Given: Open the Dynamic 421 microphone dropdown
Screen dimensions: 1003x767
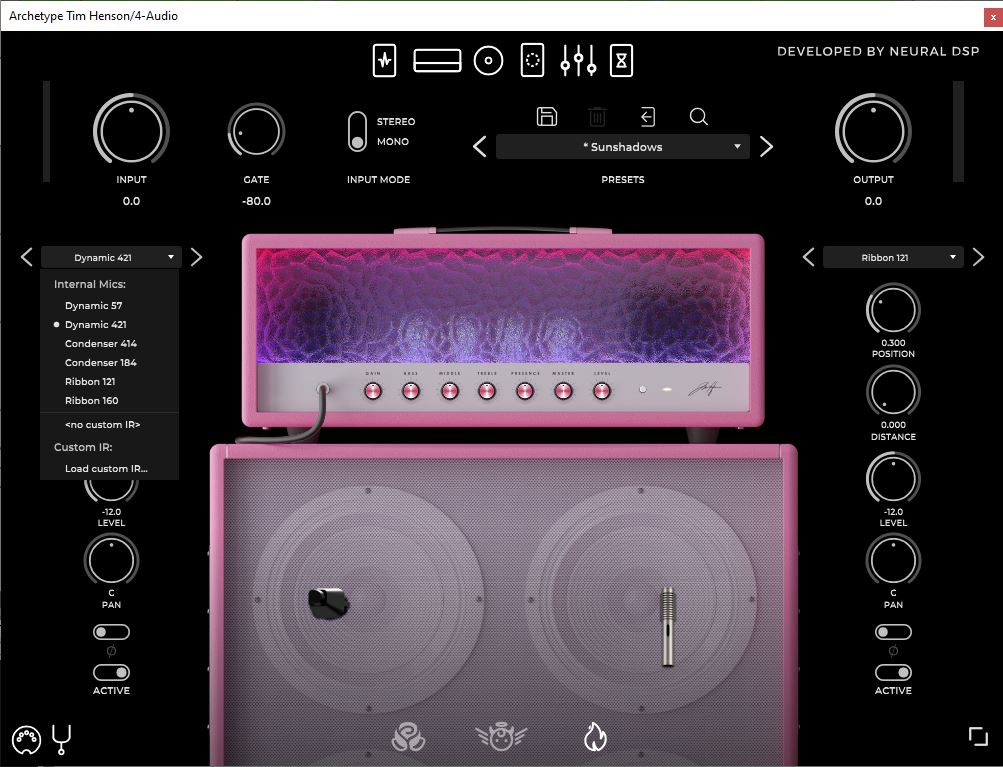Looking at the screenshot, I should 111,257.
